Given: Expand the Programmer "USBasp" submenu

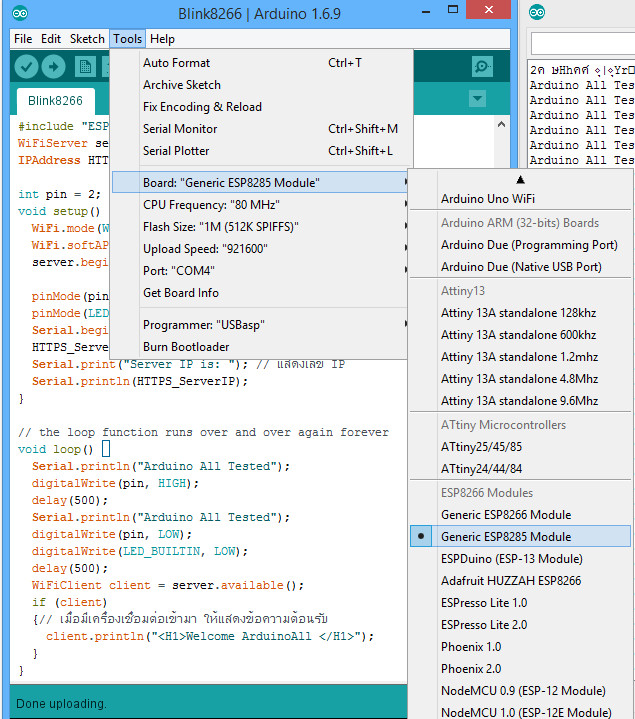Looking at the screenshot, I should point(260,325).
